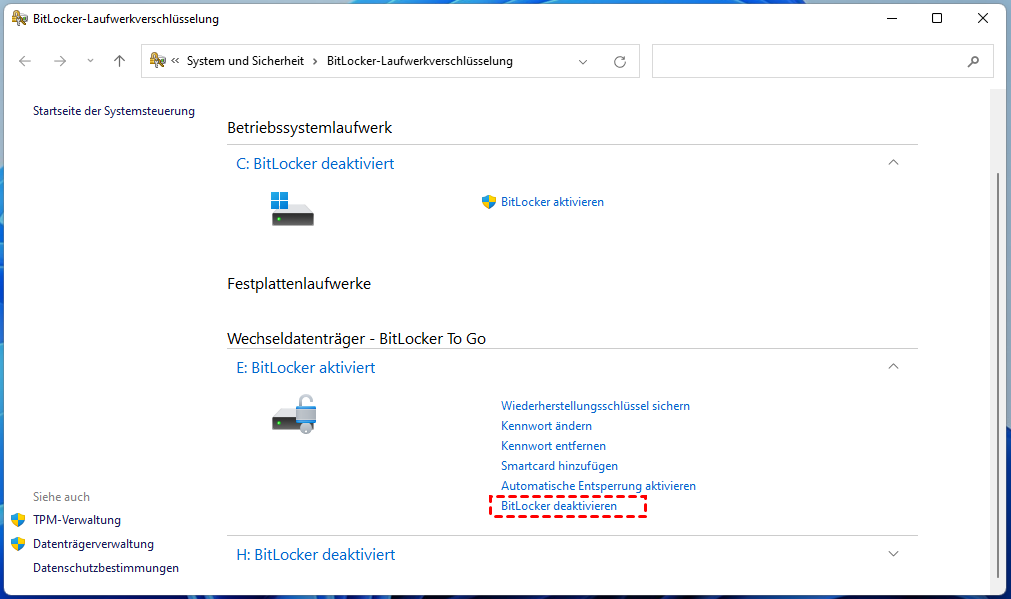Viewport: 1011px width, 599px height.
Task: Open Datenschutzbestimmungen
Action: [106, 568]
